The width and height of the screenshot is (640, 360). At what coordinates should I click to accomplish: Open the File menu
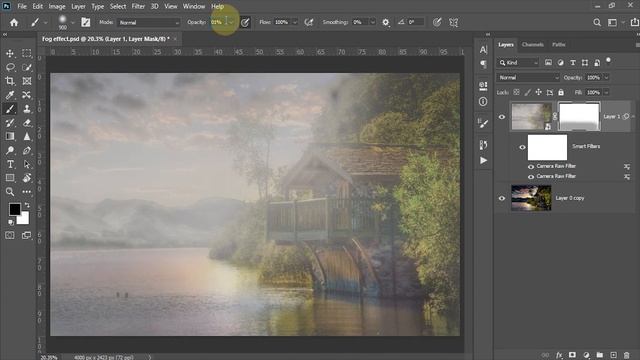pyautogui.click(x=22, y=7)
